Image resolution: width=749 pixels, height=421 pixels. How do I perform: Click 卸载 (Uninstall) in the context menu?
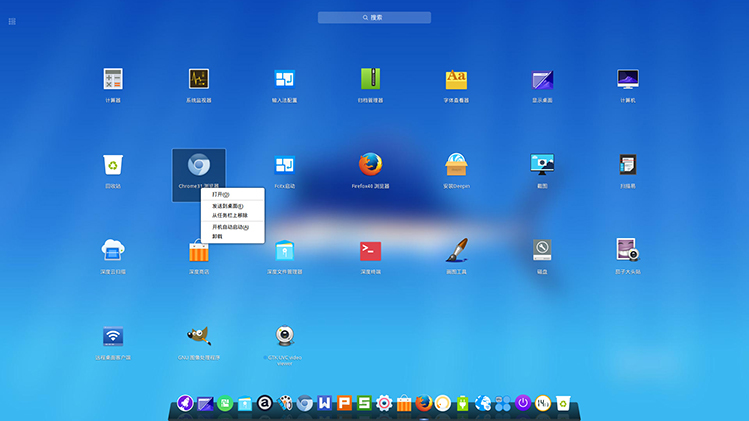pos(217,236)
